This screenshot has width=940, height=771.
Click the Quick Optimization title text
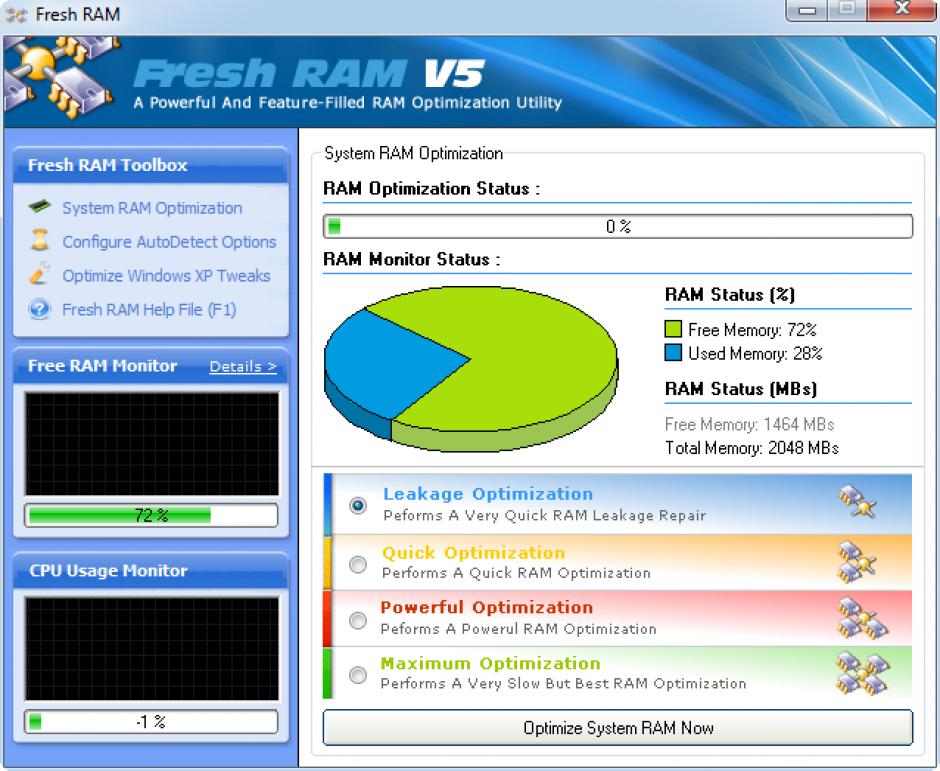[474, 552]
